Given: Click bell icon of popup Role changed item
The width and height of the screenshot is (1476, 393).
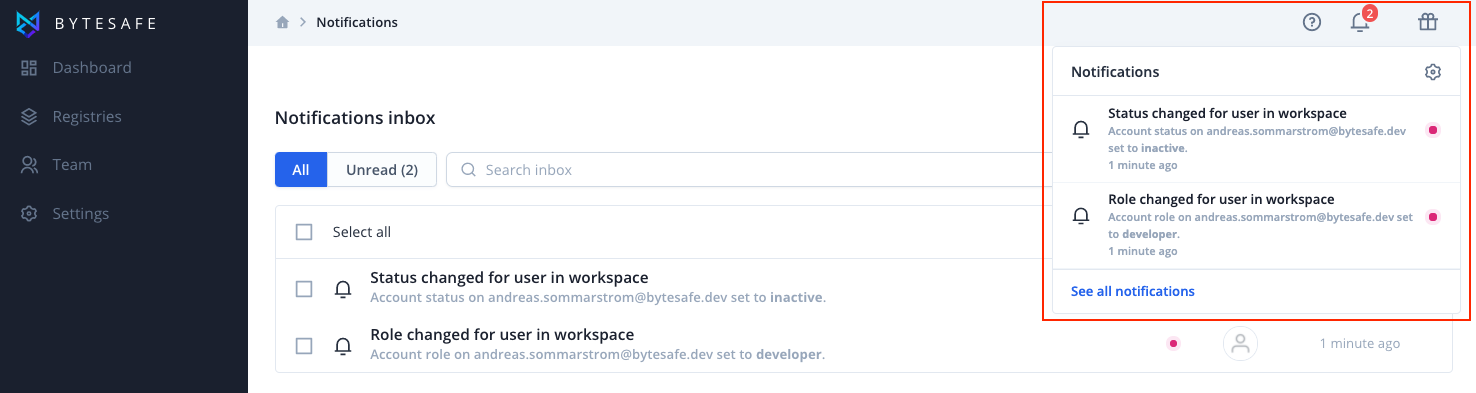Looking at the screenshot, I should click(x=1081, y=216).
